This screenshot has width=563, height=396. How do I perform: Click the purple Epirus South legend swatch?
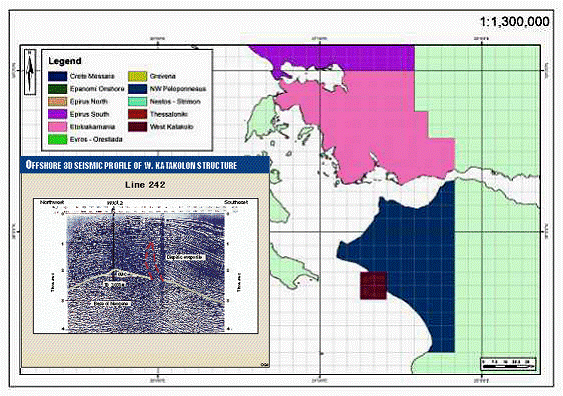(57, 114)
